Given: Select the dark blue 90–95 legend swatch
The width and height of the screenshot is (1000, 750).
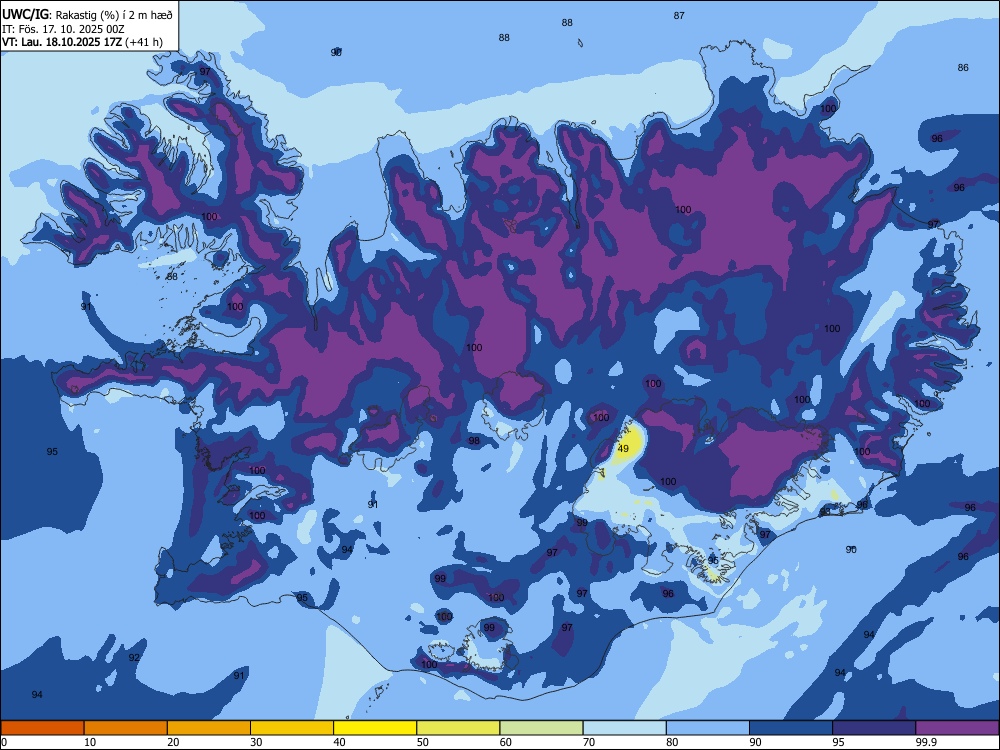Looking at the screenshot, I should tap(791, 728).
